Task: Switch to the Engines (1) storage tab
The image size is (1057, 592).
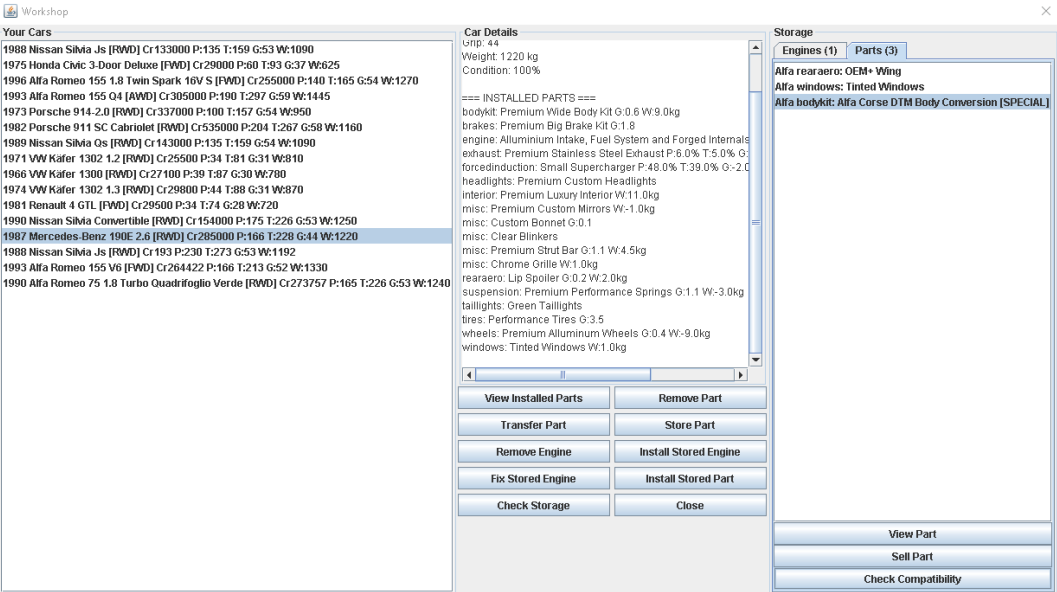Action: pyautogui.click(x=809, y=51)
